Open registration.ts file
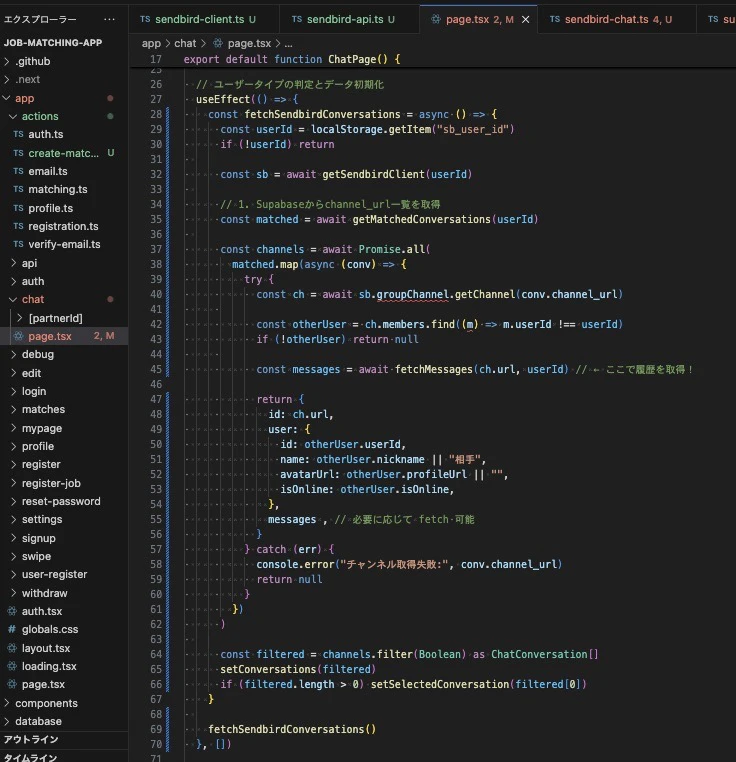This screenshot has height=762, width=736. tap(64, 226)
